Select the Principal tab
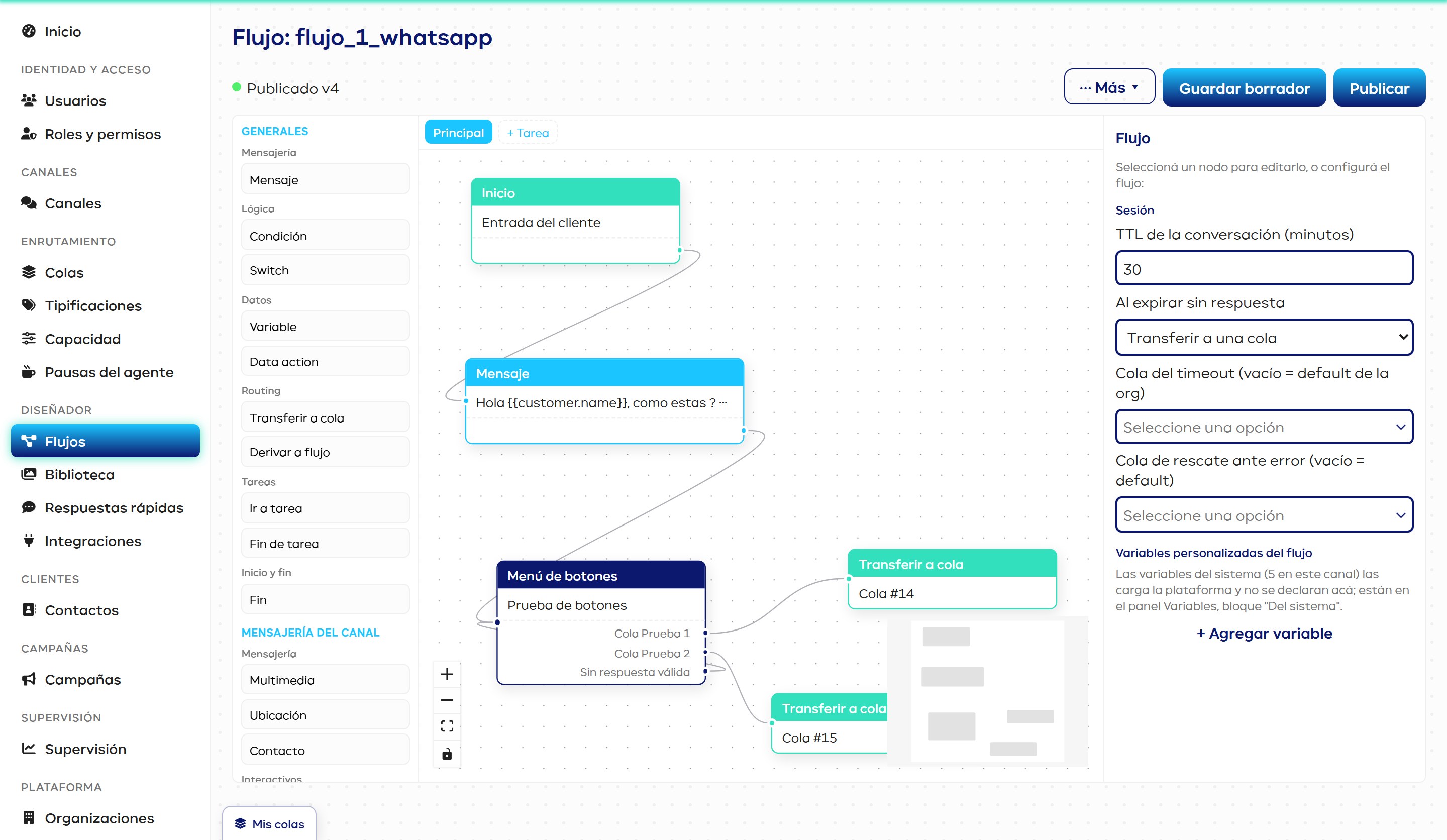Screen dimensions: 1447x840 pyautogui.click(x=458, y=133)
